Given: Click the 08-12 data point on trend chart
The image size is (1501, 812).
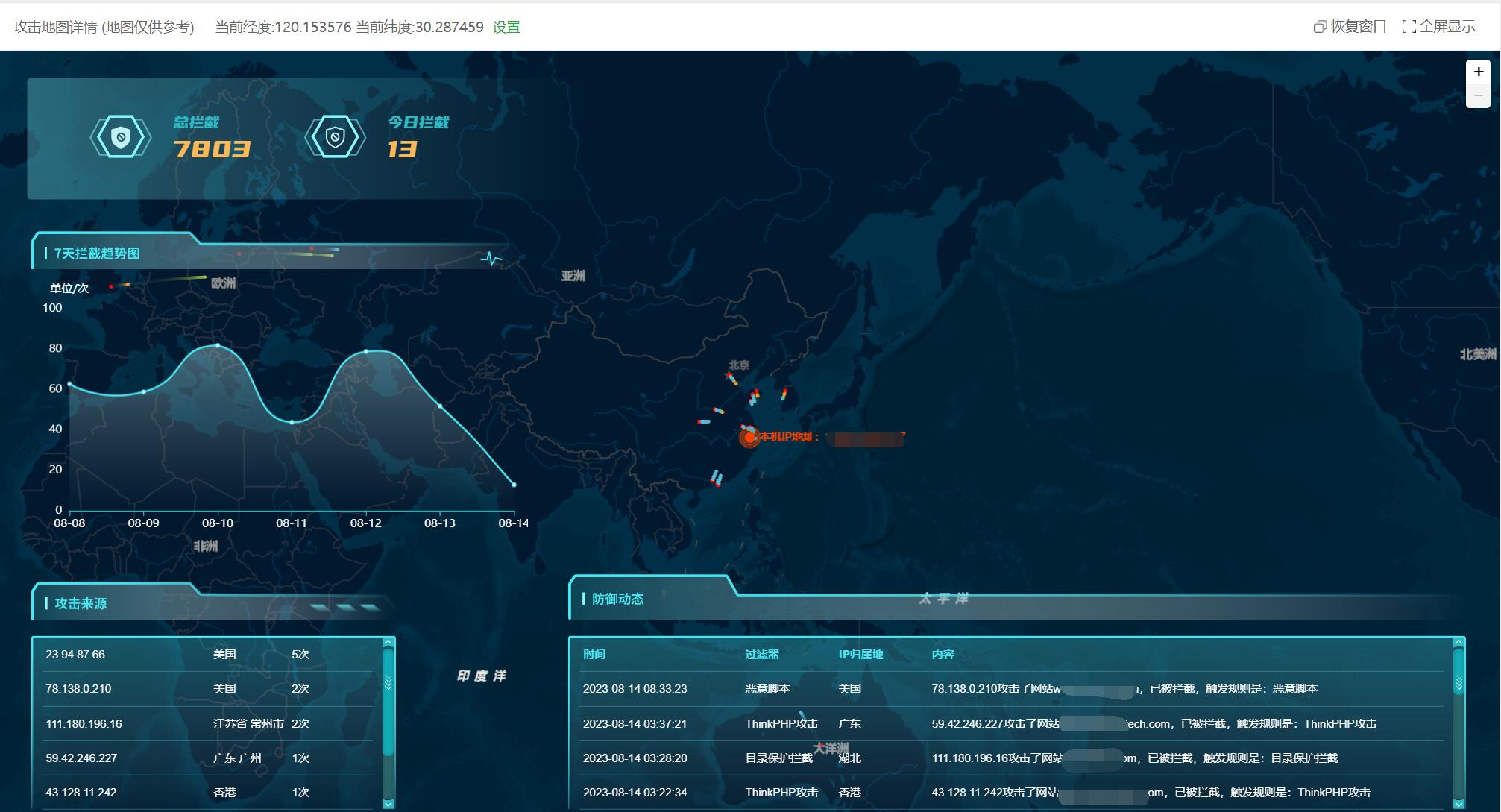Looking at the screenshot, I should pyautogui.click(x=366, y=351).
